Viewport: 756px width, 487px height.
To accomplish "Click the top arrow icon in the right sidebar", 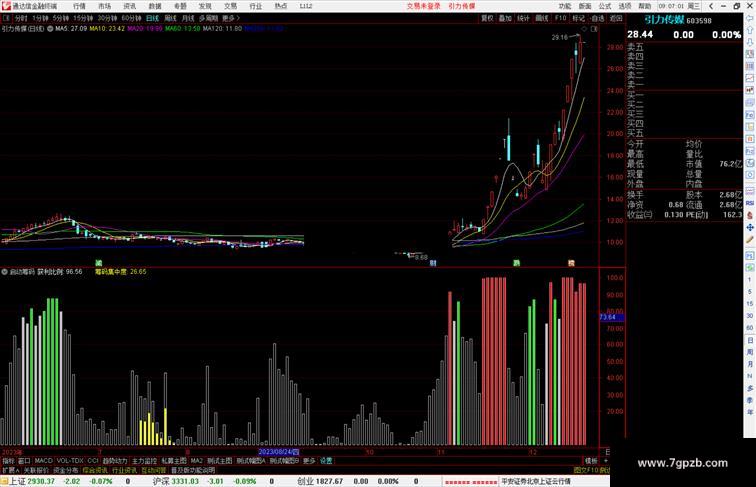I will click(750, 18).
